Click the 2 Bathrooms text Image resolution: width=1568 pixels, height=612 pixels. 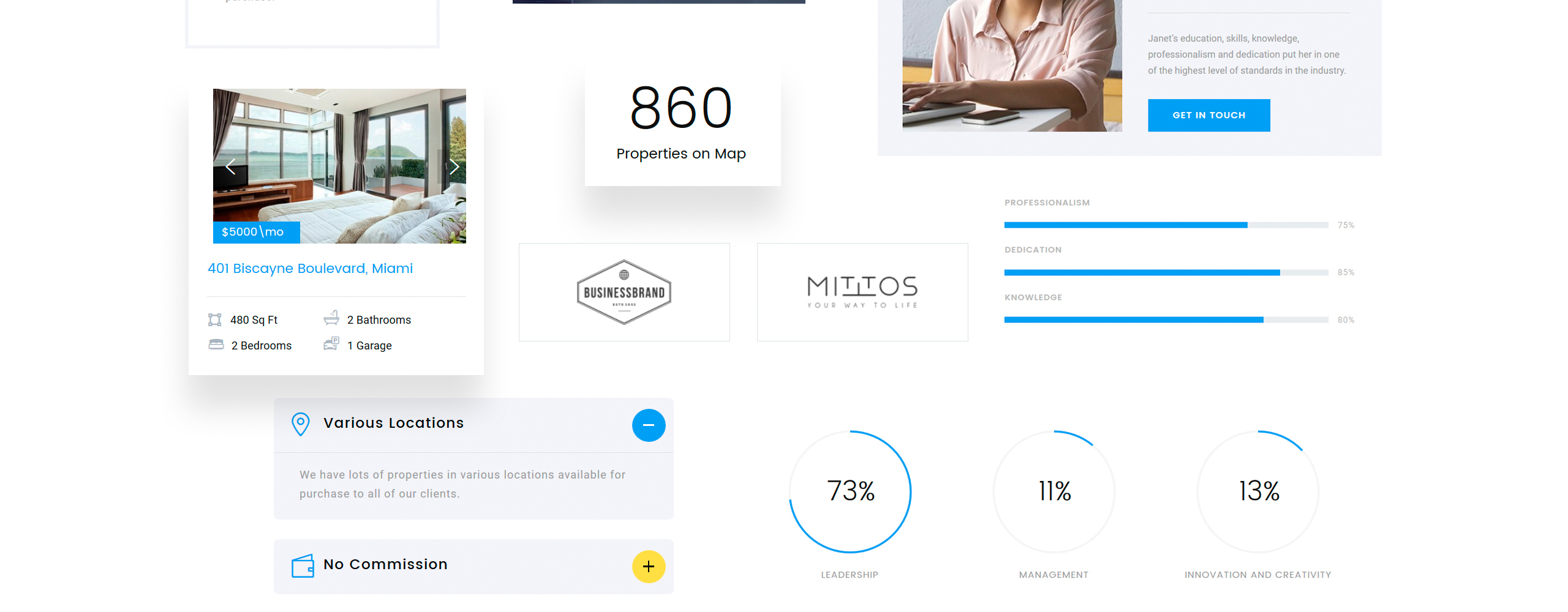tap(379, 320)
